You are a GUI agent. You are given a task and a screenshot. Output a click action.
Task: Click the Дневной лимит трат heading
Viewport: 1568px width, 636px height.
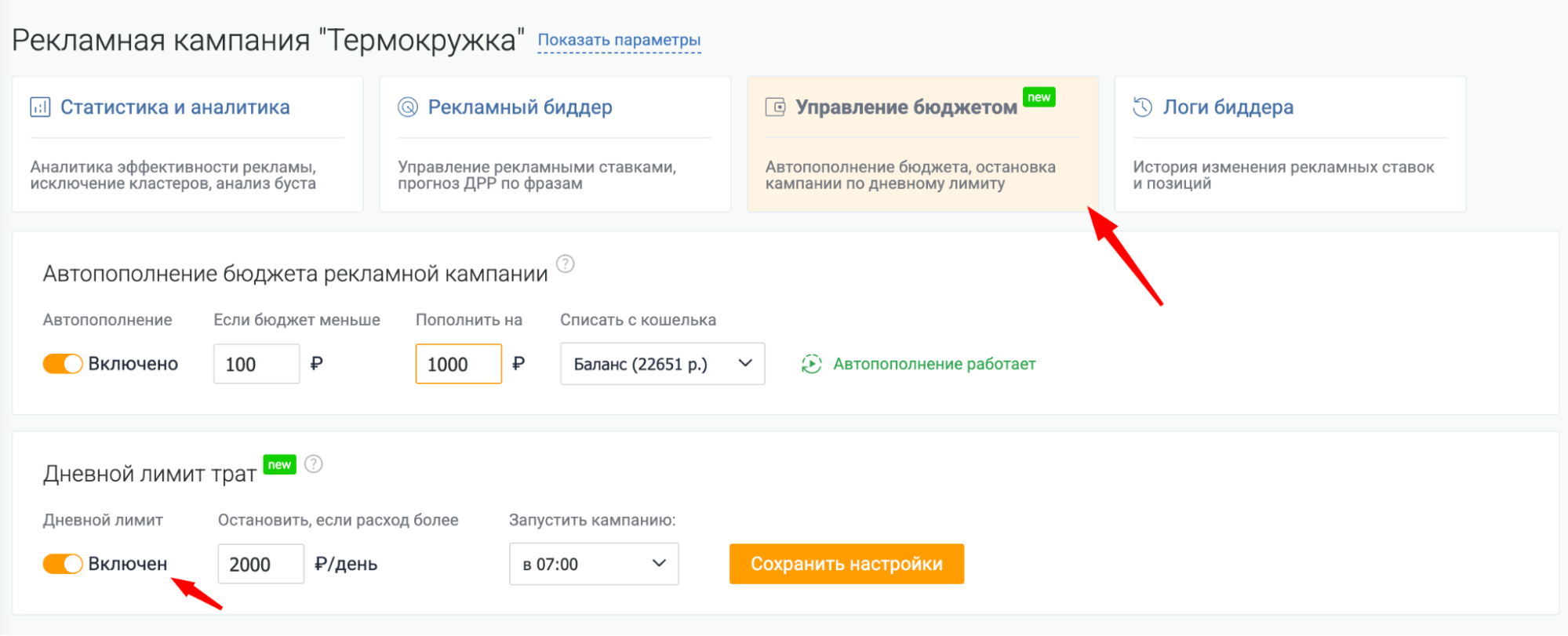150,474
